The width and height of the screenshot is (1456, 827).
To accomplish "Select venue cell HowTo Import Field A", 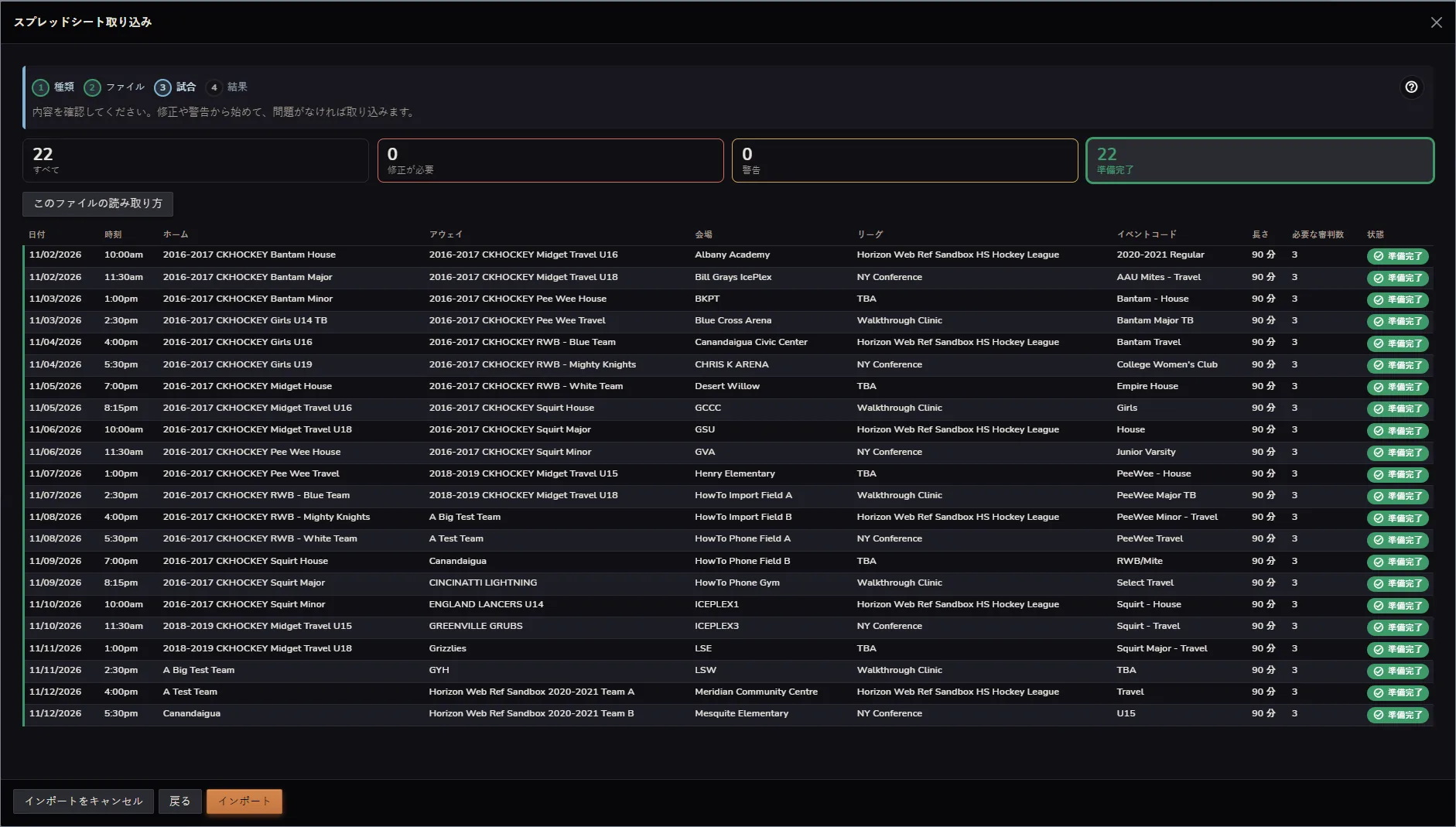I will (743, 495).
